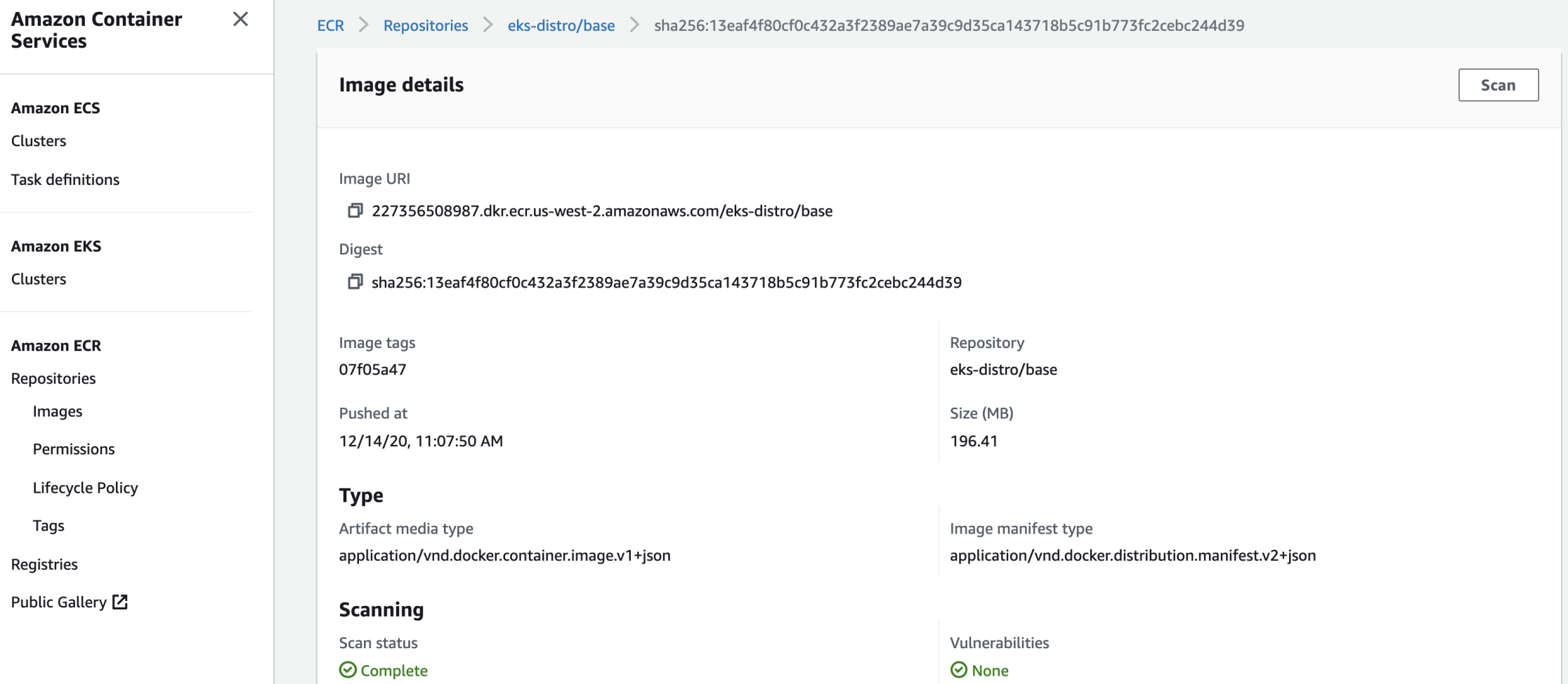Screen dimensions: 1568x684
Task: Click the green checkmark next to None vulnerabilities
Action: pyautogui.click(x=960, y=670)
